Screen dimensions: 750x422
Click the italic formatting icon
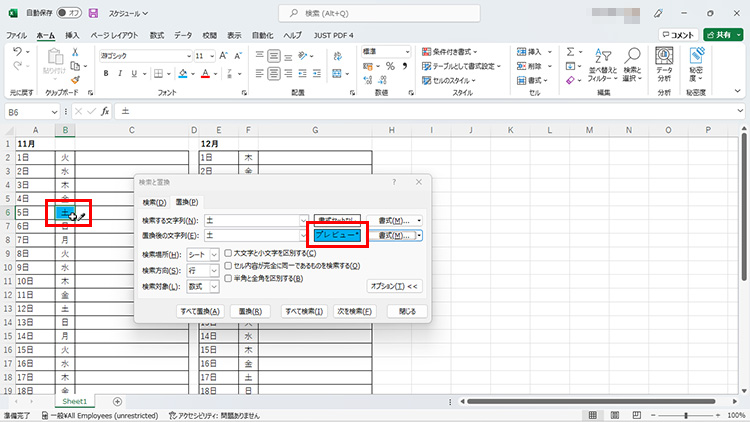(119, 73)
